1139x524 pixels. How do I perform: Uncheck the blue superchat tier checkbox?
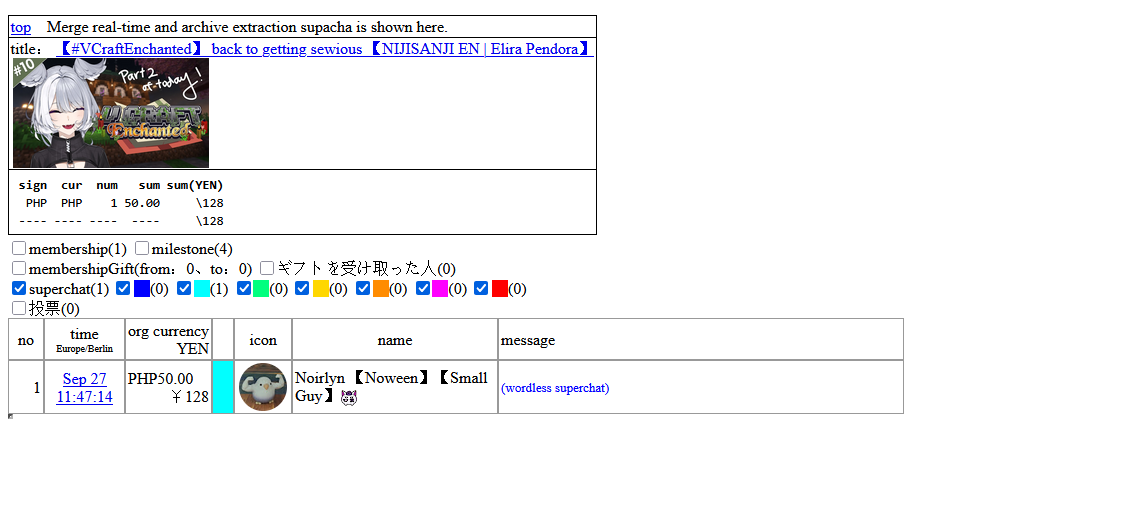coord(123,289)
